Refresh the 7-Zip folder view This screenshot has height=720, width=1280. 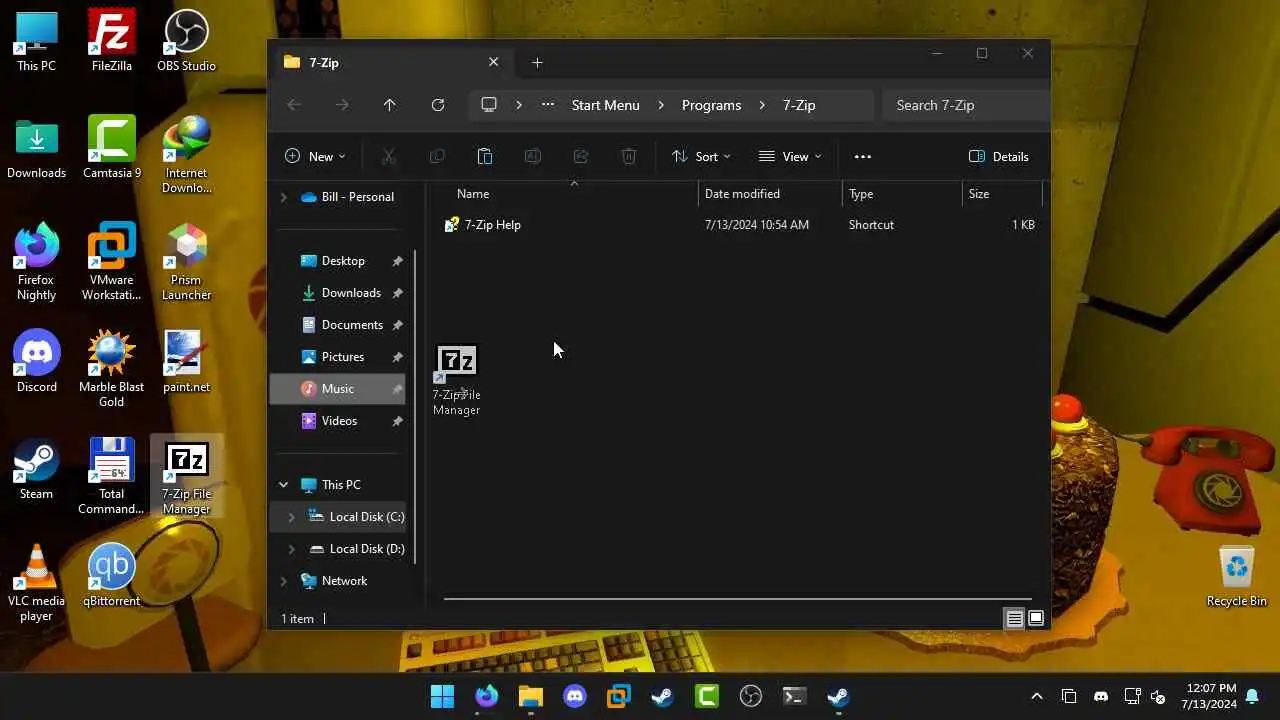point(437,105)
